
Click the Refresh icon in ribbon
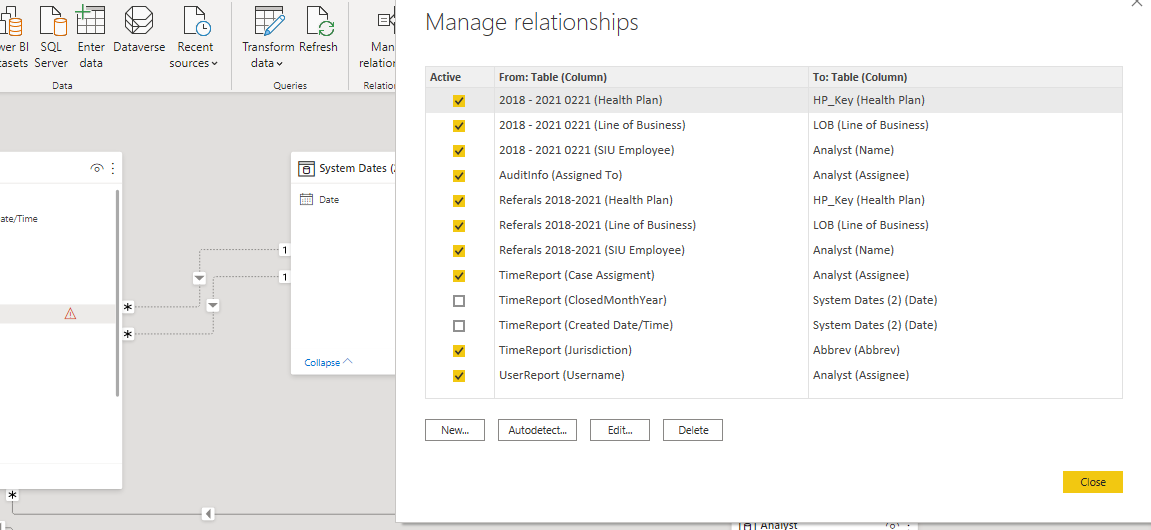[x=320, y=19]
